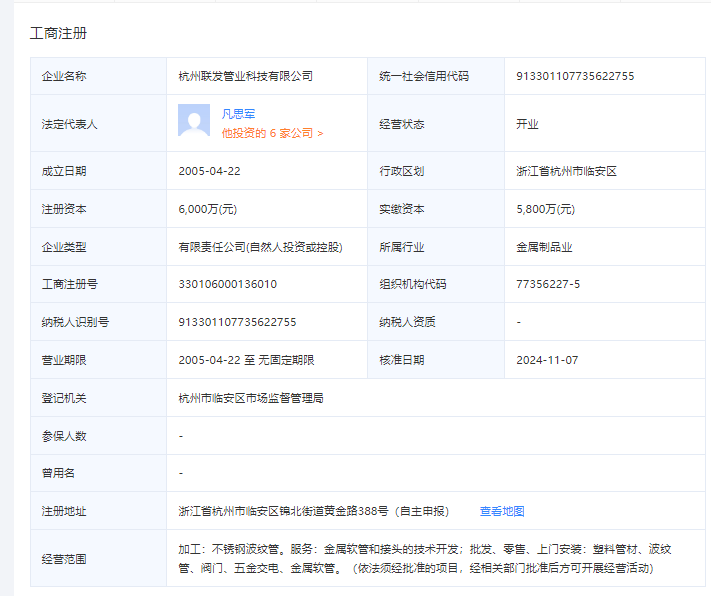Click the 行政区划 label cell
Screen dimensions: 711x596
click(x=436, y=171)
